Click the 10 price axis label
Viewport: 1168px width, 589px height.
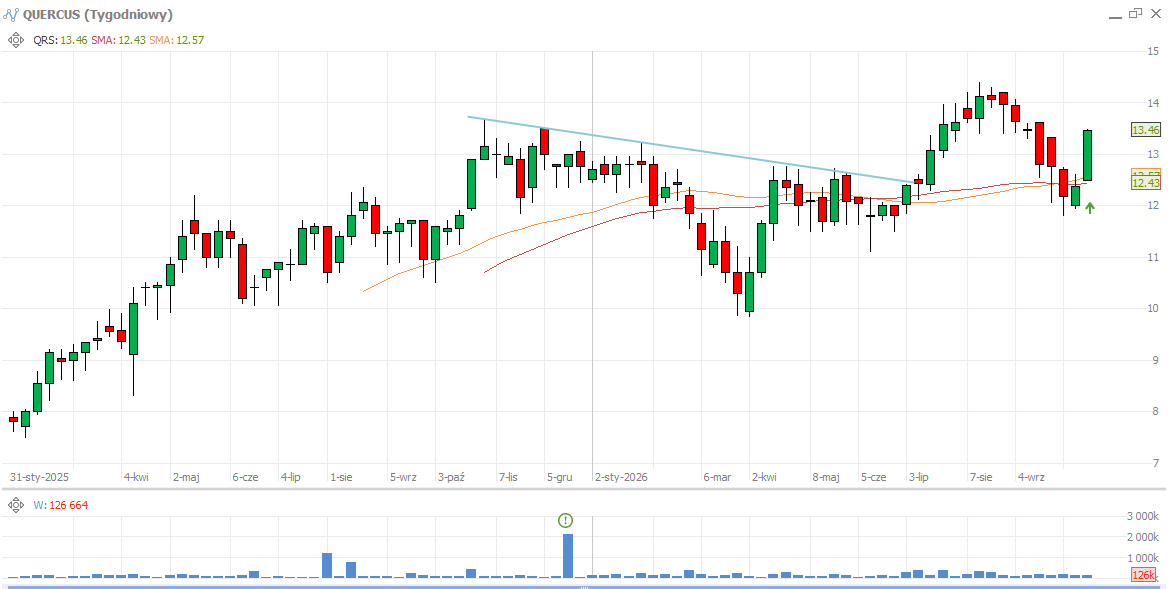point(1153,308)
